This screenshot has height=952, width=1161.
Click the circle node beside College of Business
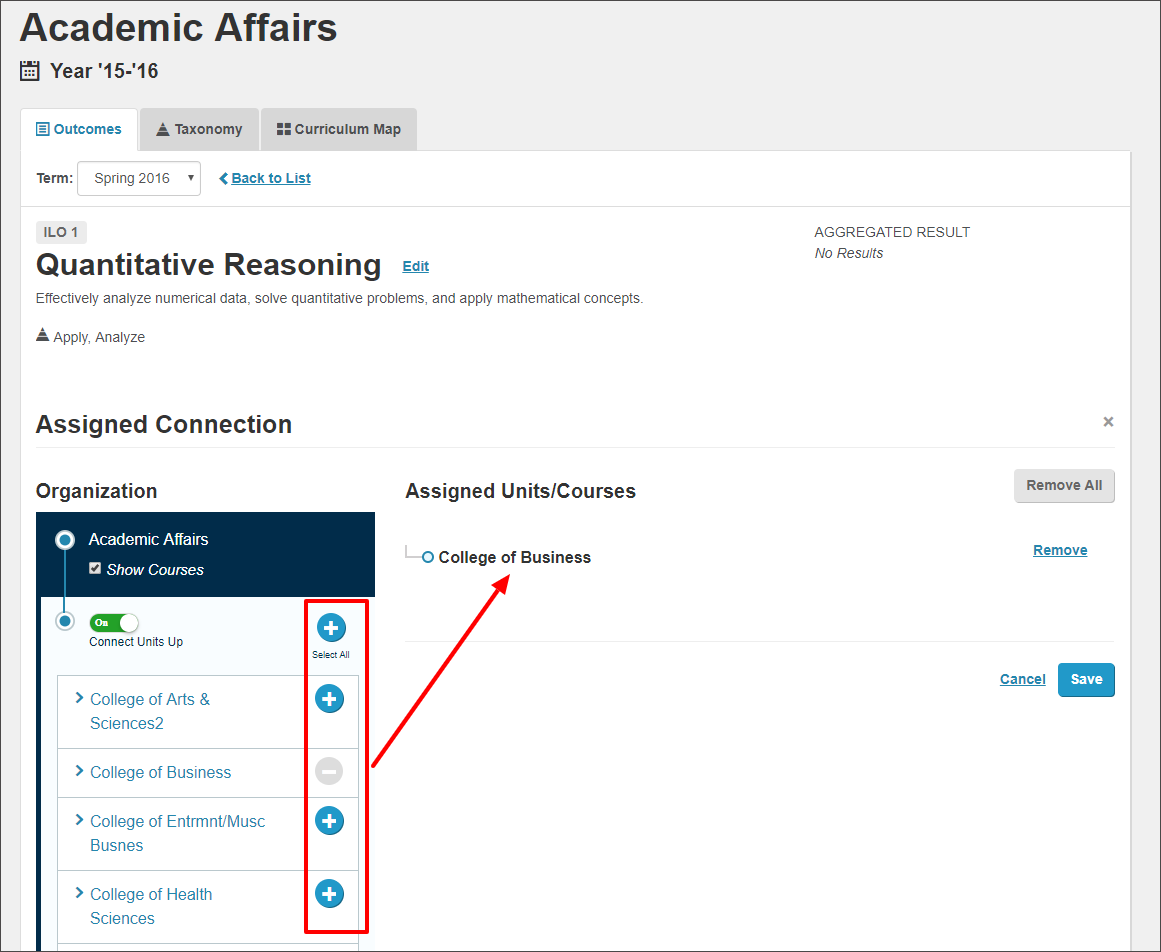428,557
